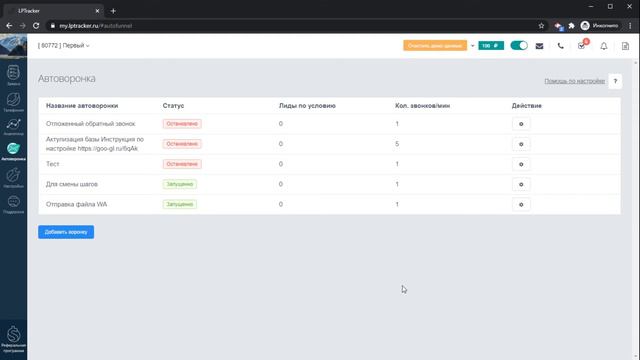
Task: Open the Помощь по настройке link
Action: [x=574, y=81]
